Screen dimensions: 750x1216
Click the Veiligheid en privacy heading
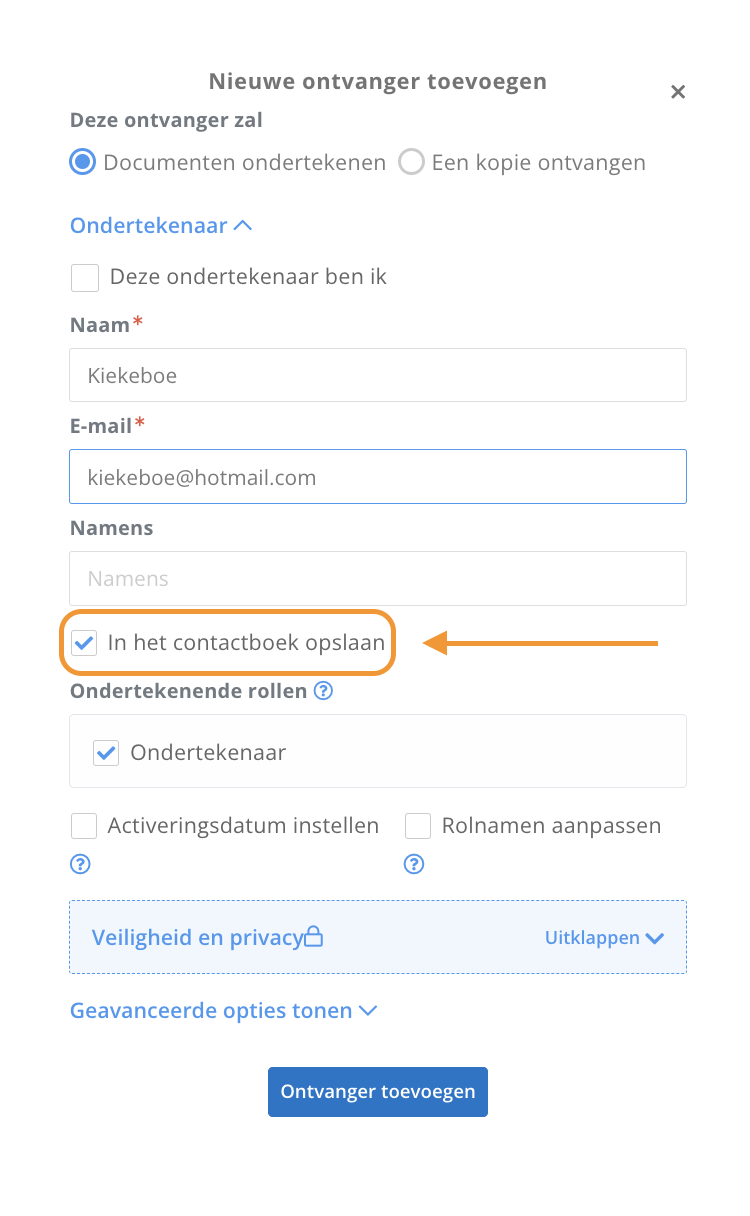click(x=197, y=937)
